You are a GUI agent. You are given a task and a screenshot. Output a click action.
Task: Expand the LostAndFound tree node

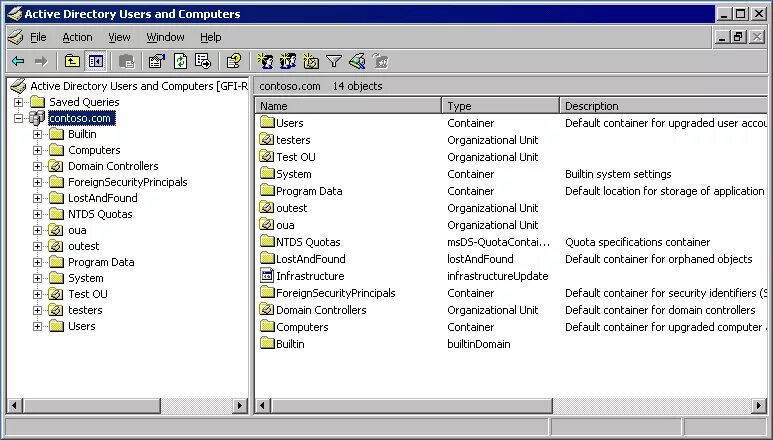(37, 199)
